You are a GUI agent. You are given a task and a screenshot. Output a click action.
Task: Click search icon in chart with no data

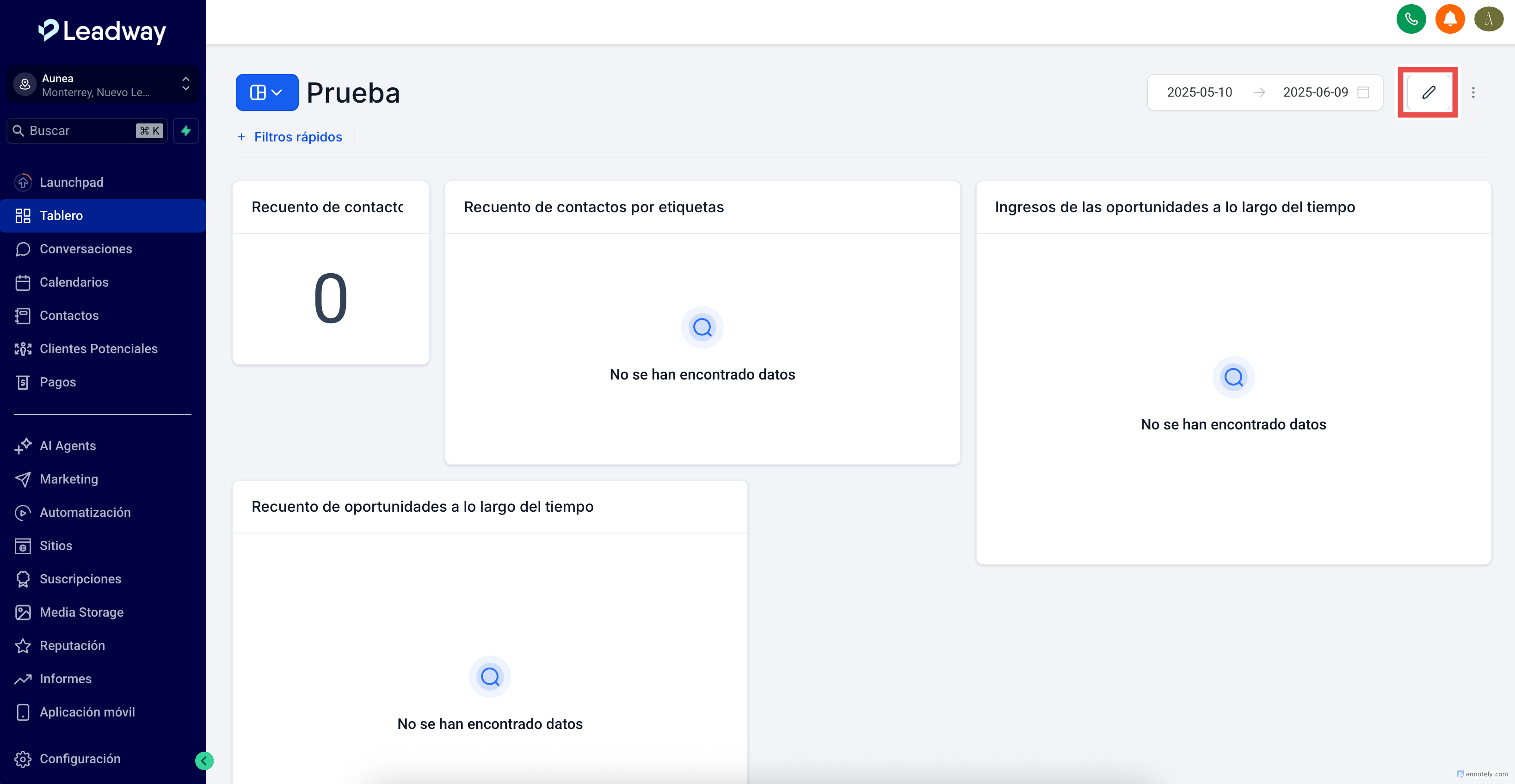point(702,327)
